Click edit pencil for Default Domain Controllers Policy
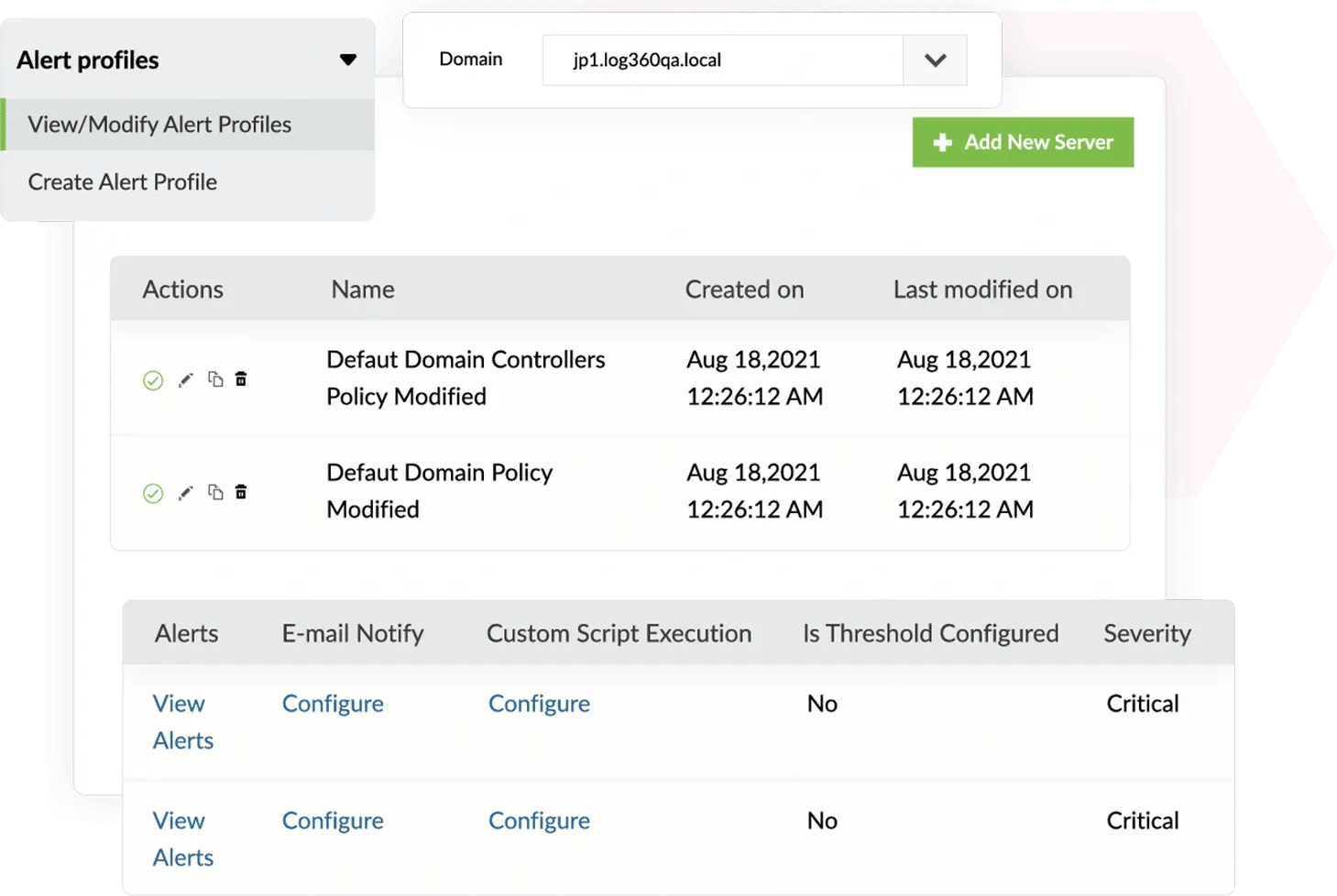 pos(186,380)
